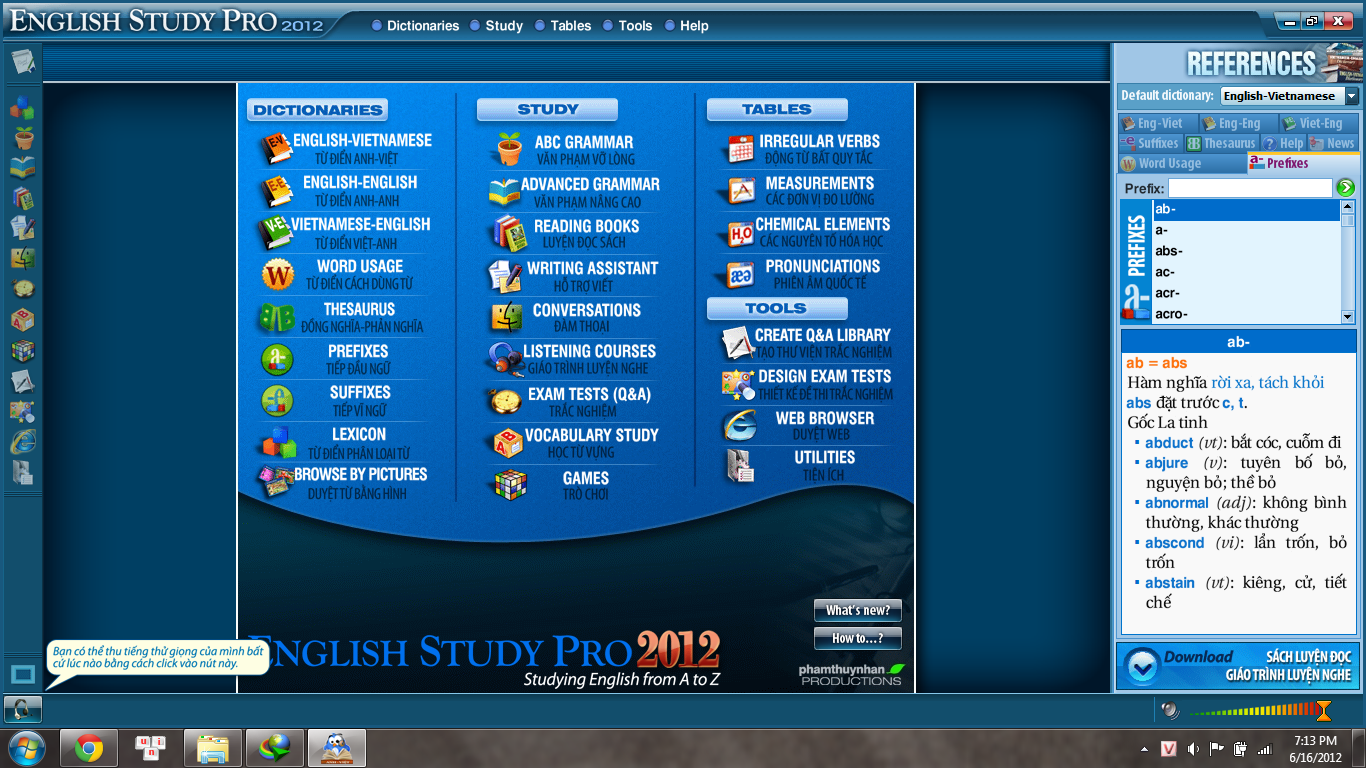Select 'a-' in the prefixes list
This screenshot has height=768, width=1366.
pyautogui.click(x=1246, y=230)
